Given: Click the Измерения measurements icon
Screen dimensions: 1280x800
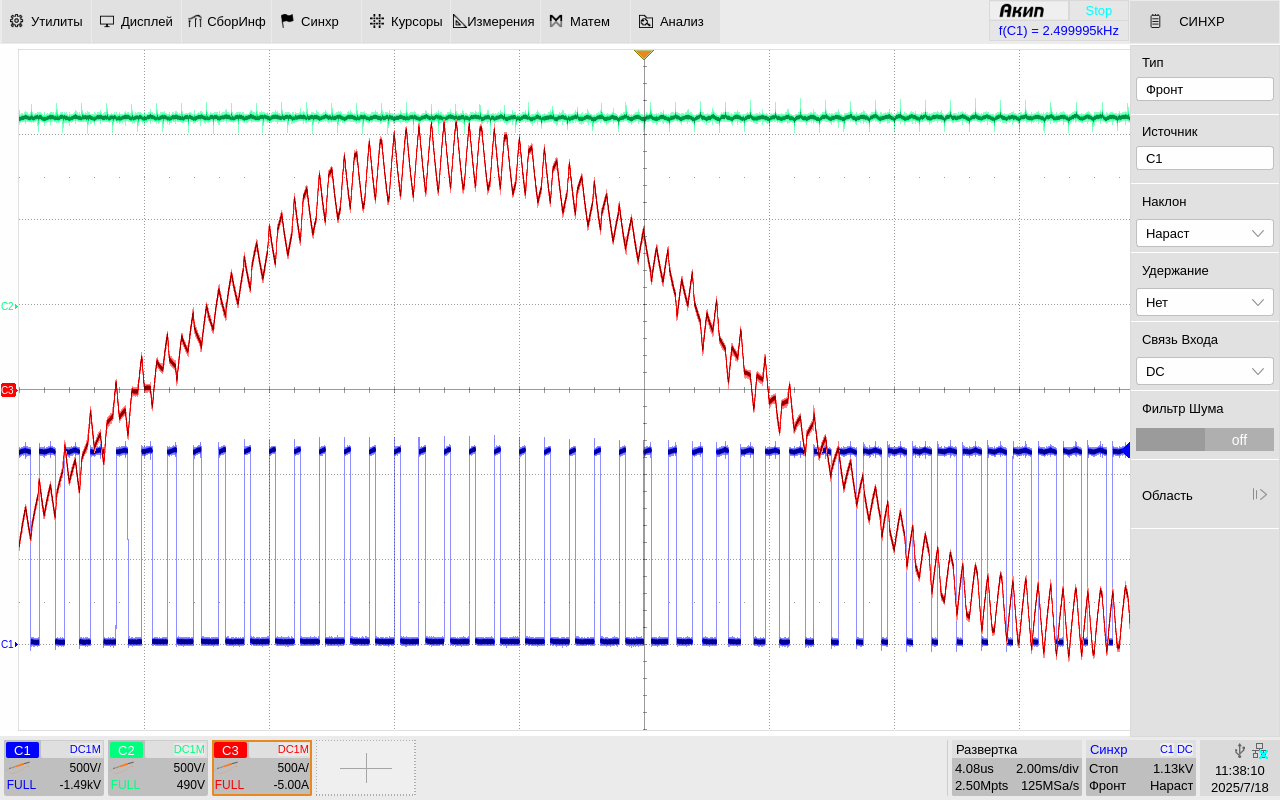Looking at the screenshot, I should pos(460,21).
